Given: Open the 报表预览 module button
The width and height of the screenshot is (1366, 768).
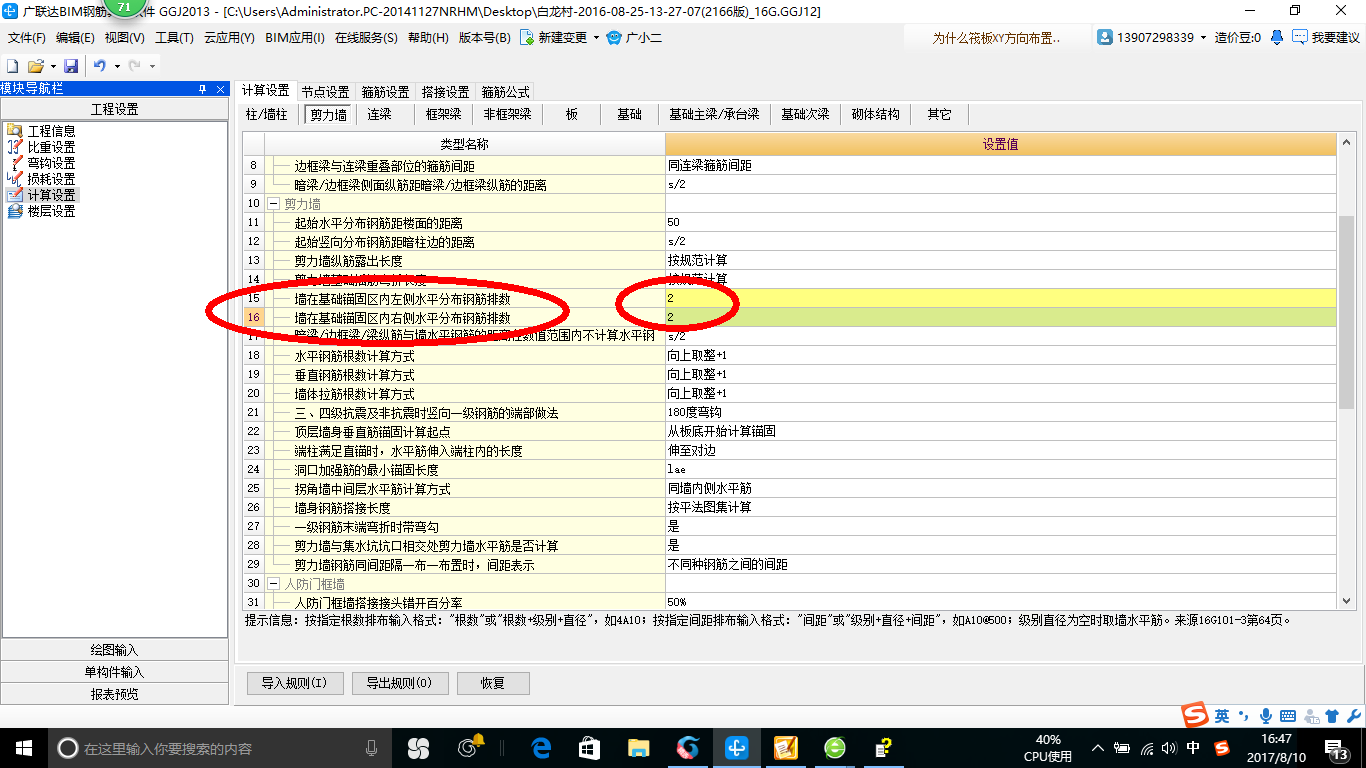Looking at the screenshot, I should point(115,694).
